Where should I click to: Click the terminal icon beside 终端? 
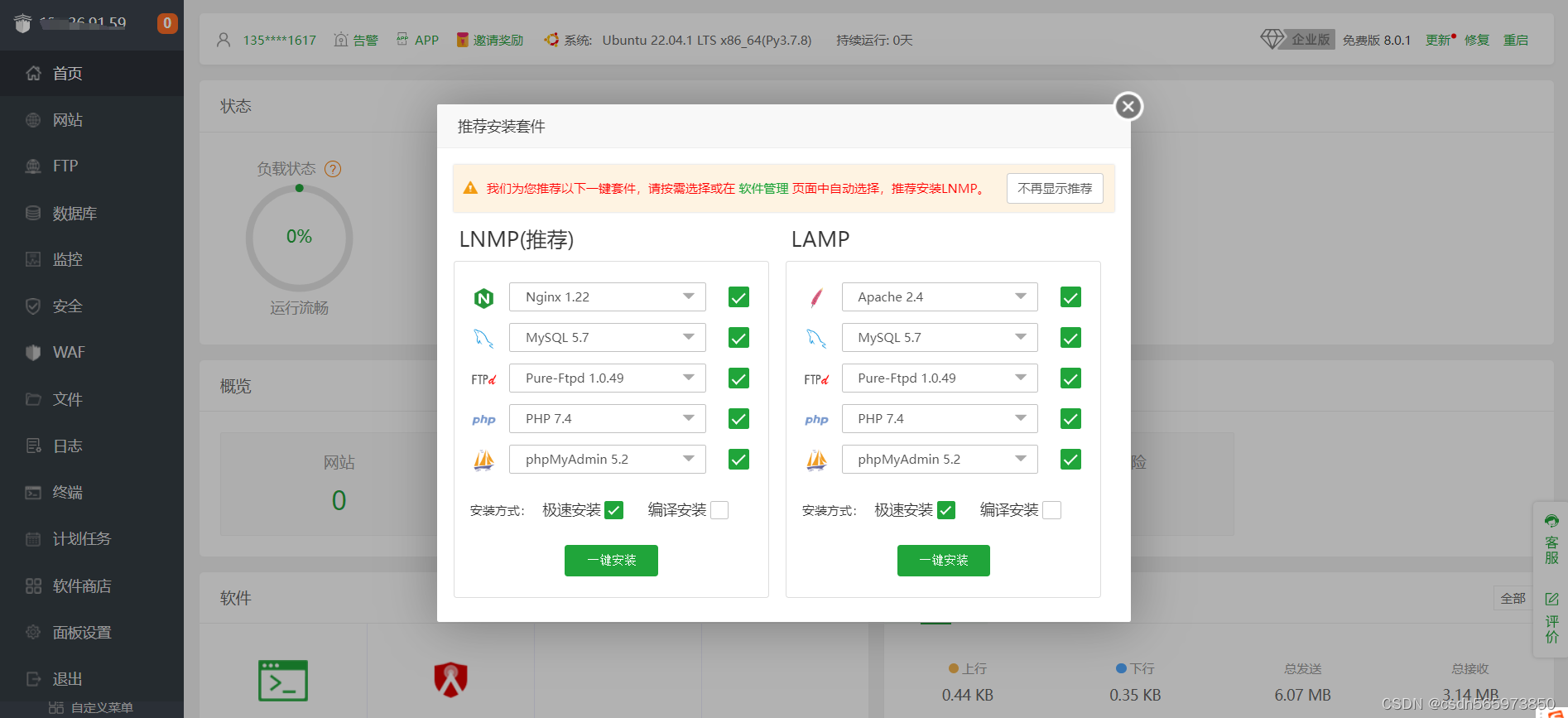pyautogui.click(x=33, y=492)
